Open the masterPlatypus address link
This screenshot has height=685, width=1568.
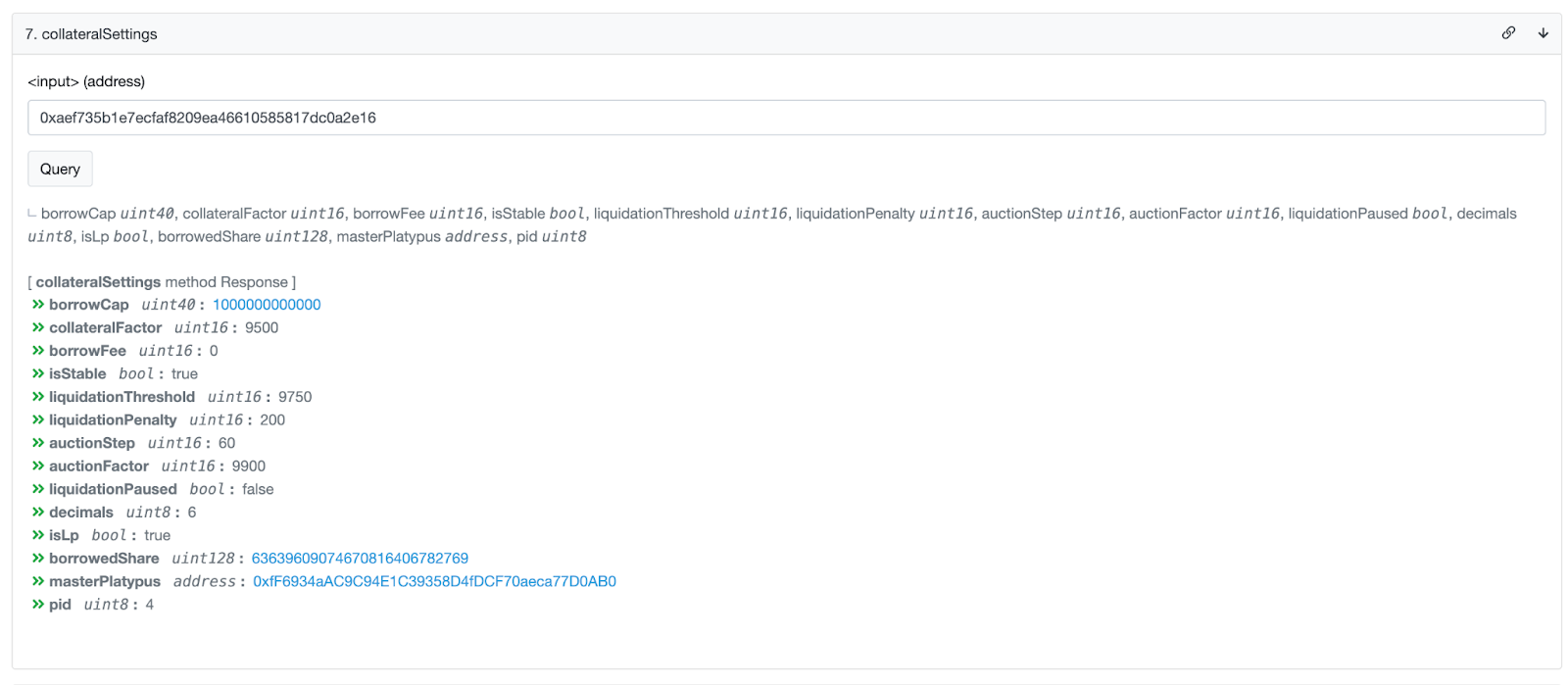pos(434,581)
